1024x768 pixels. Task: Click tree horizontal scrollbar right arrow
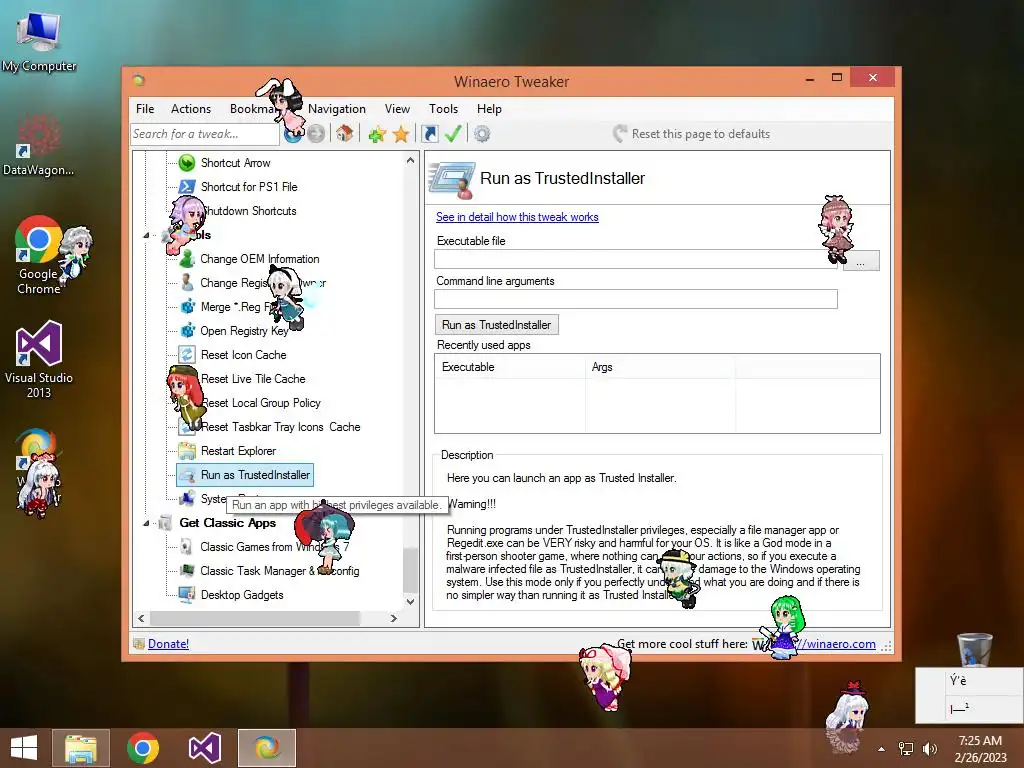[x=393, y=618]
